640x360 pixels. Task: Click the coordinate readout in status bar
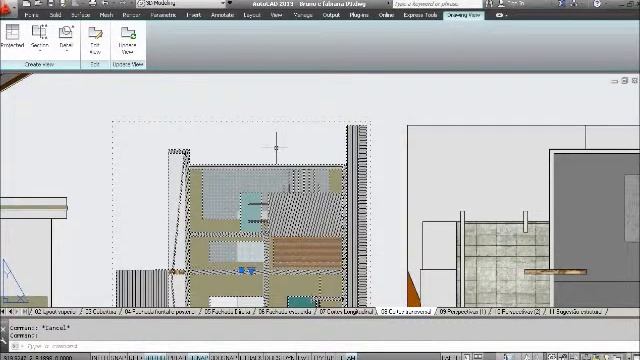pyautogui.click(x=38, y=357)
